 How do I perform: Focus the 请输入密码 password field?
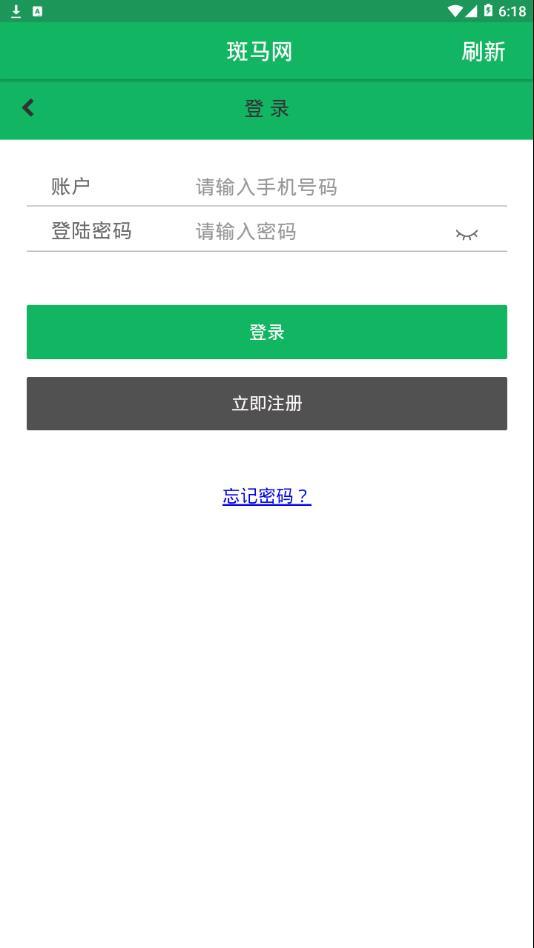point(321,232)
